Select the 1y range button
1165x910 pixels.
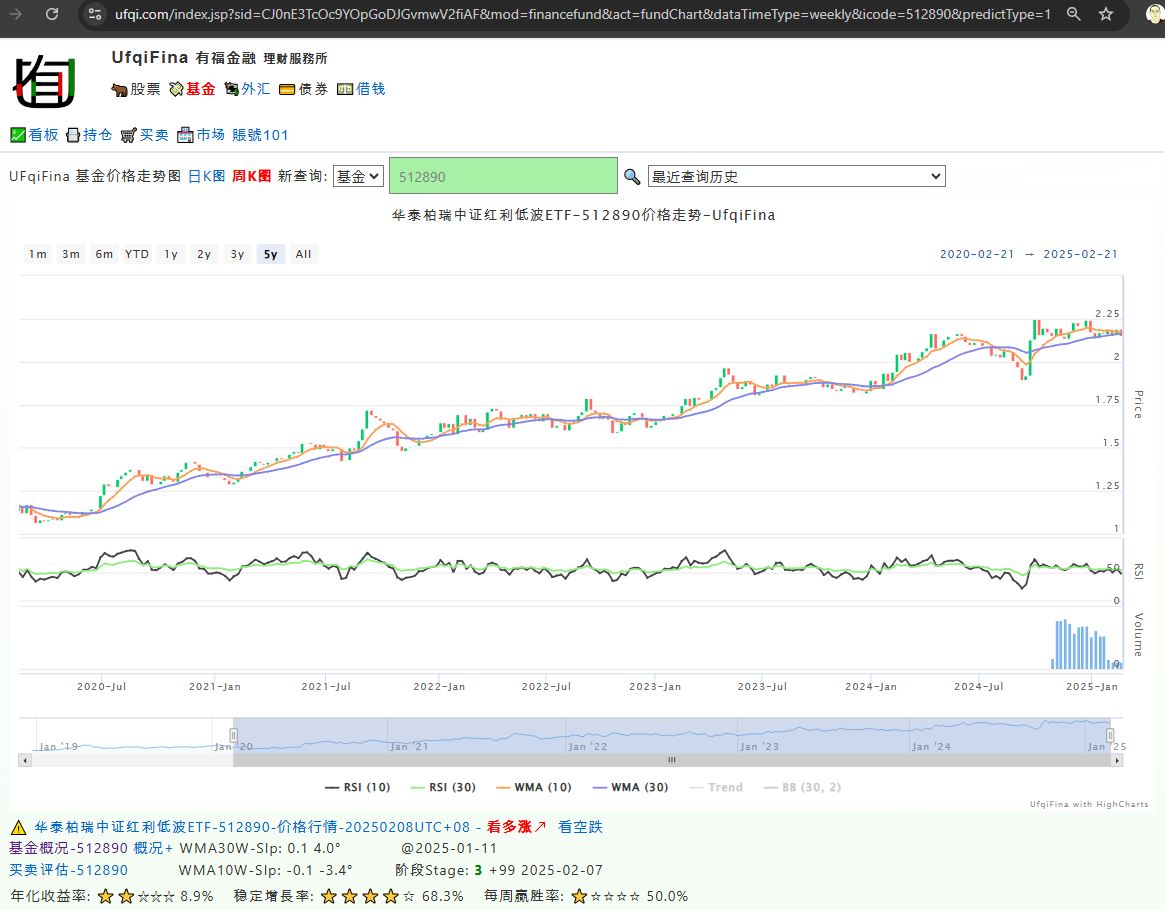171,254
